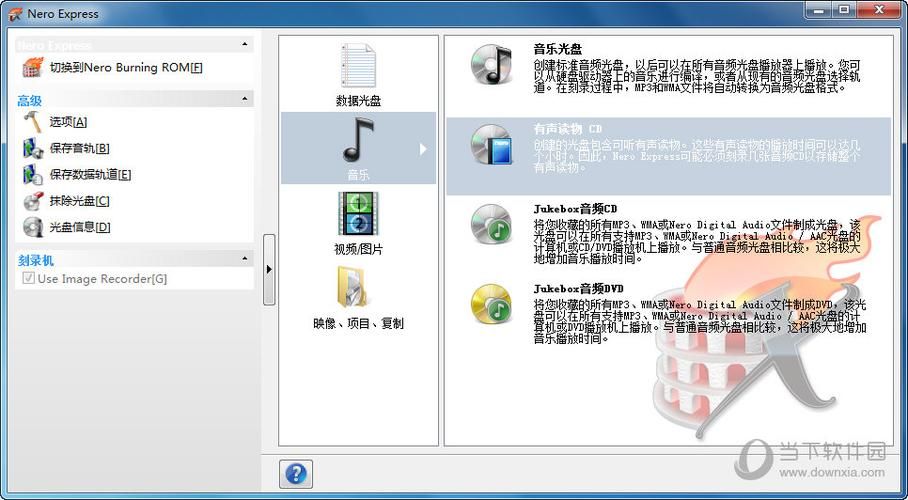Select the music (音乐) note icon

(358, 140)
